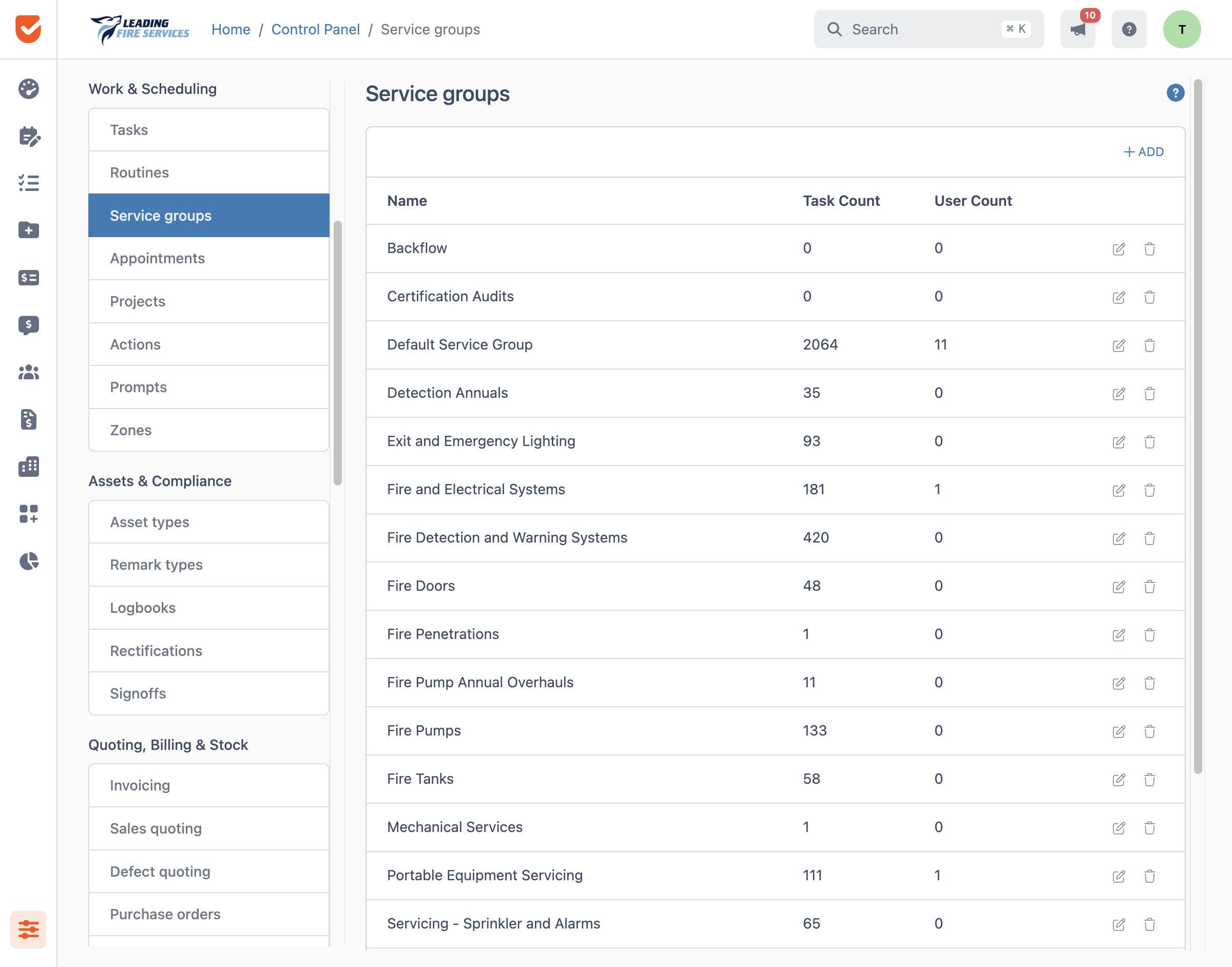Click the Fire Detection and Warning Systems name
The height and width of the screenshot is (967, 1232).
[507, 538]
